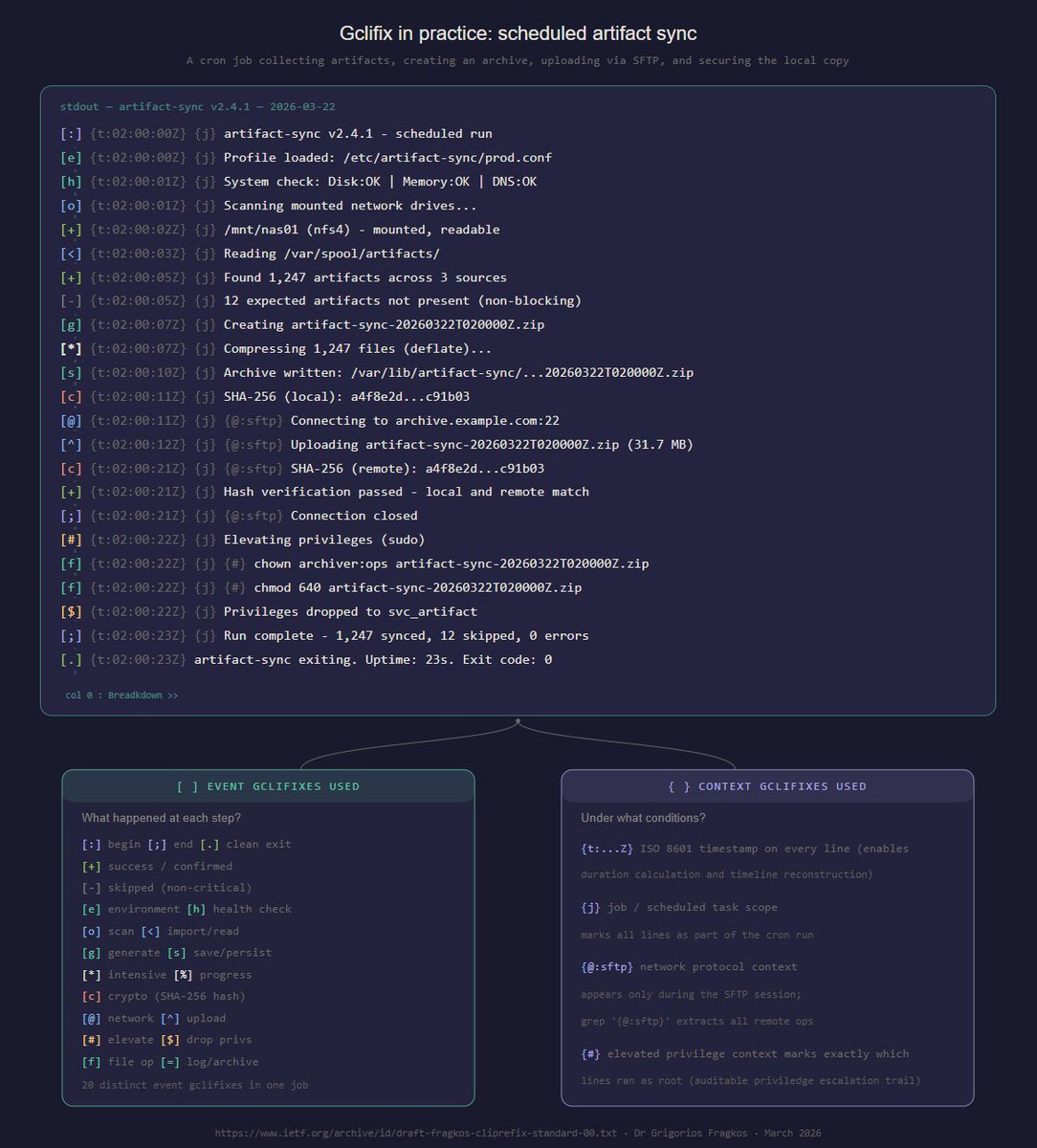Select '[f] file op' legend entry
Viewport: 1037px width, 1148px height.
(x=118, y=1062)
